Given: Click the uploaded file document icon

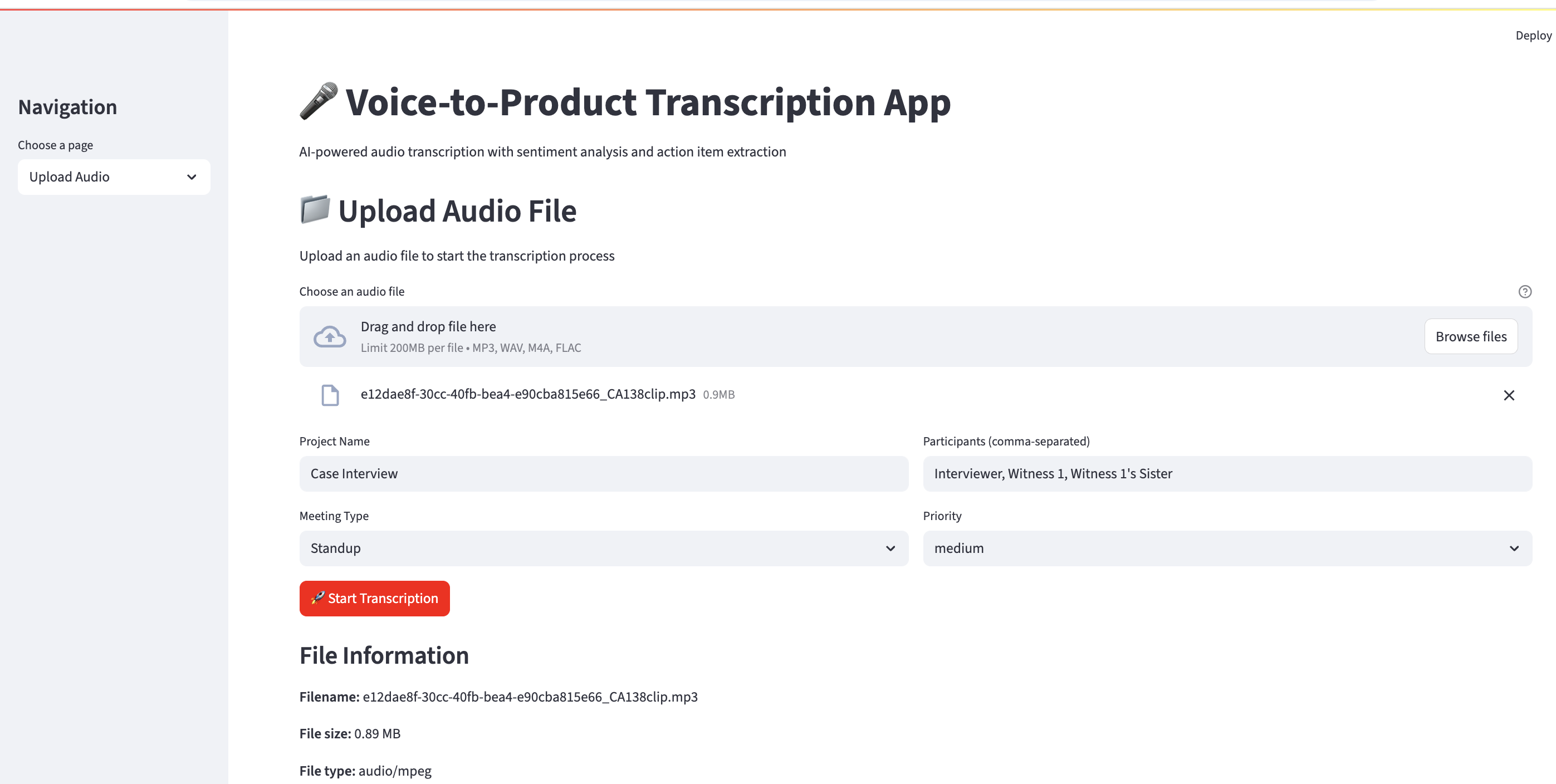Looking at the screenshot, I should pyautogui.click(x=330, y=395).
